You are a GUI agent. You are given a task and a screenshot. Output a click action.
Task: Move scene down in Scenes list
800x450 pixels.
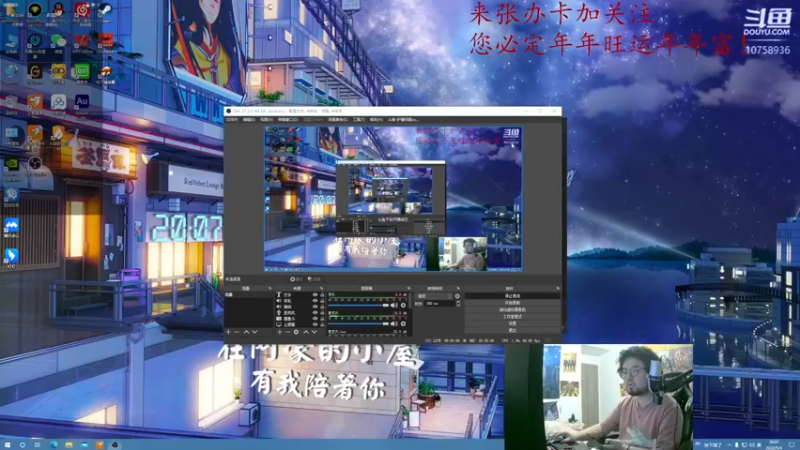pyautogui.click(x=255, y=332)
